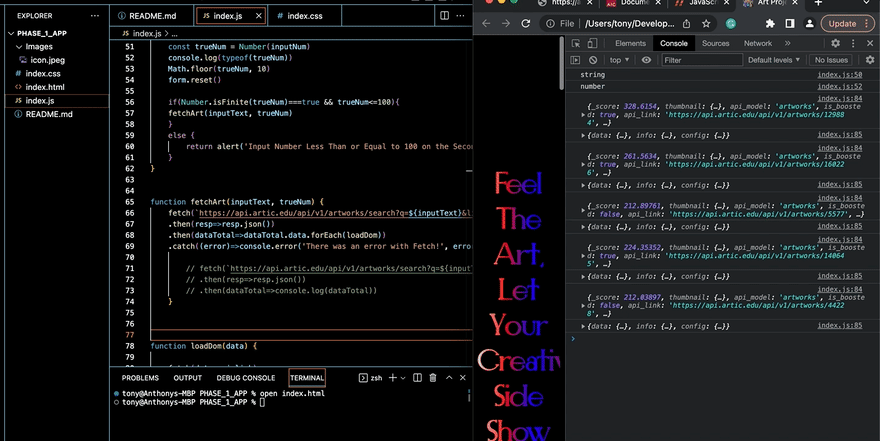The width and height of the screenshot is (880, 441).
Task: Open Chrome side panel icon
Action: pyautogui.click(x=790, y=24)
